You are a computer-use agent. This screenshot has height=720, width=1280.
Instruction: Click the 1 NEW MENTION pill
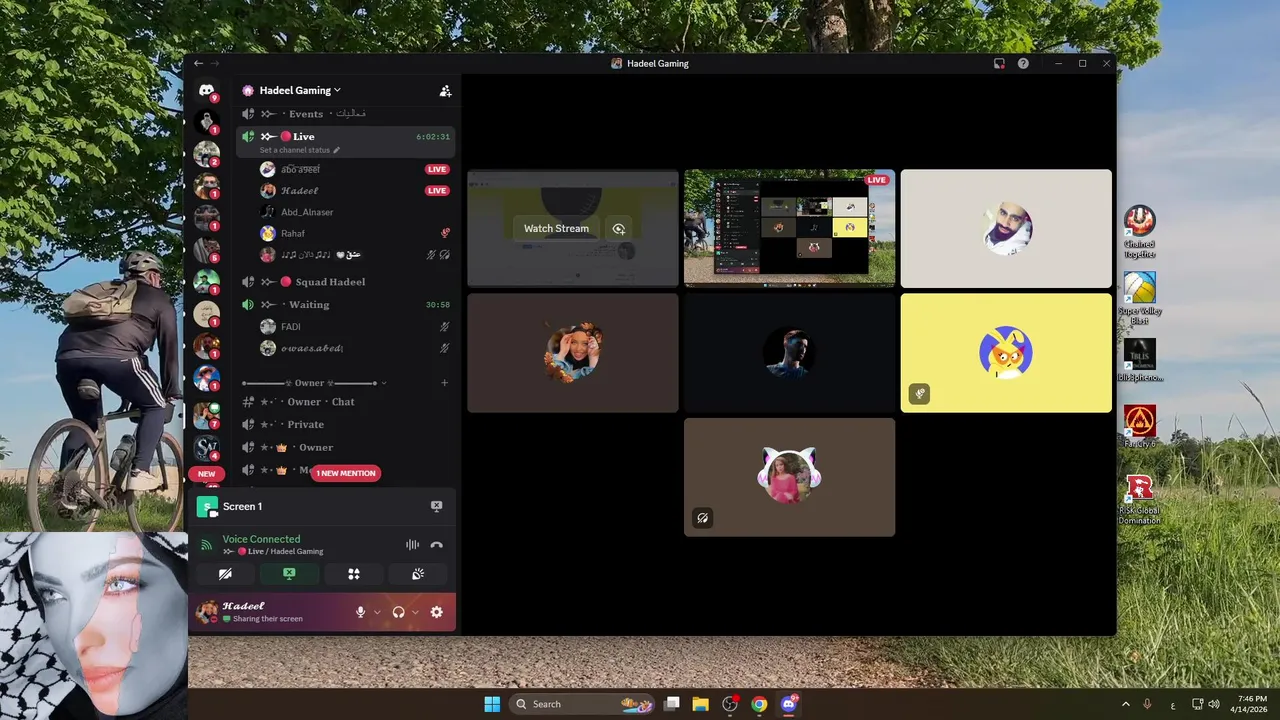tap(346, 473)
